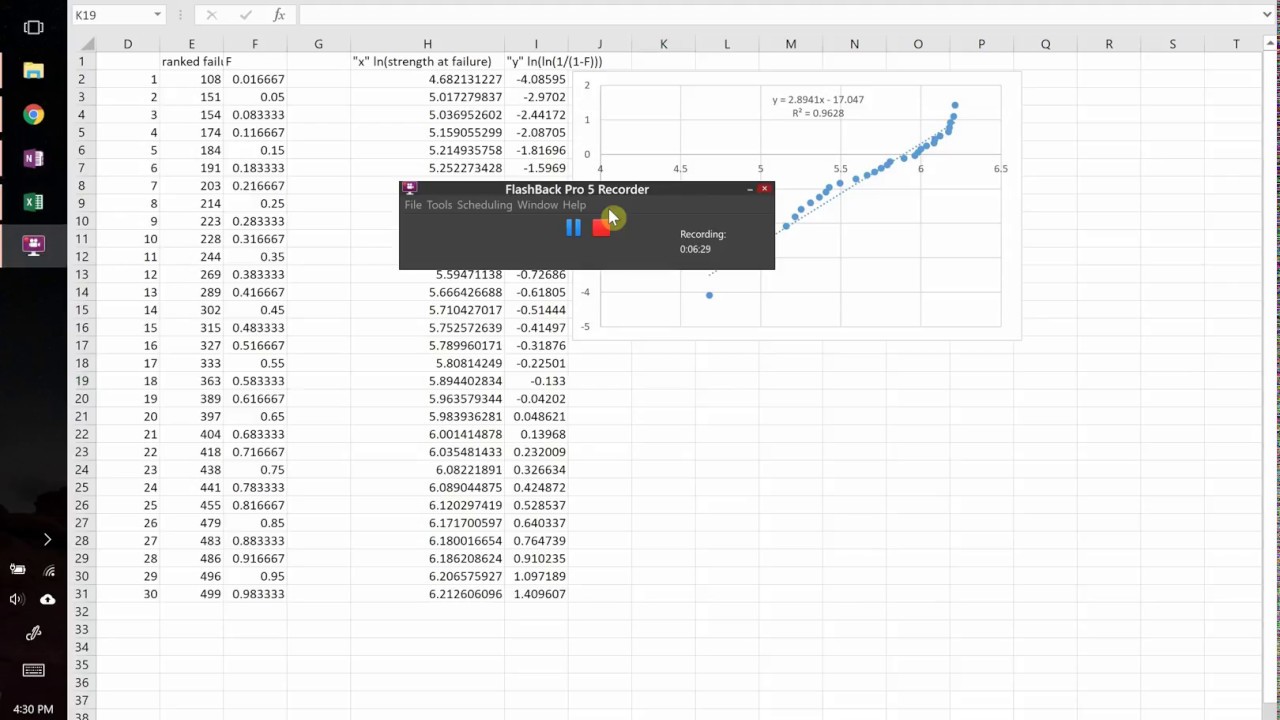Image resolution: width=1280 pixels, height=720 pixels.
Task: Click the R² = 0.9628 chart label
Action: pyautogui.click(x=818, y=113)
